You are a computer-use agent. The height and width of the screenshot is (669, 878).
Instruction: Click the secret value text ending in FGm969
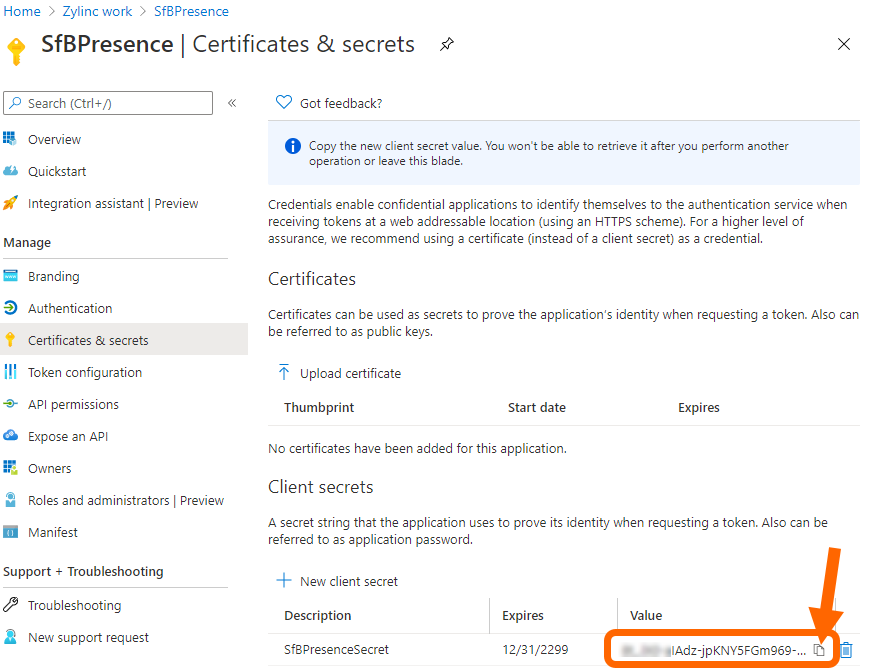[x=714, y=650]
